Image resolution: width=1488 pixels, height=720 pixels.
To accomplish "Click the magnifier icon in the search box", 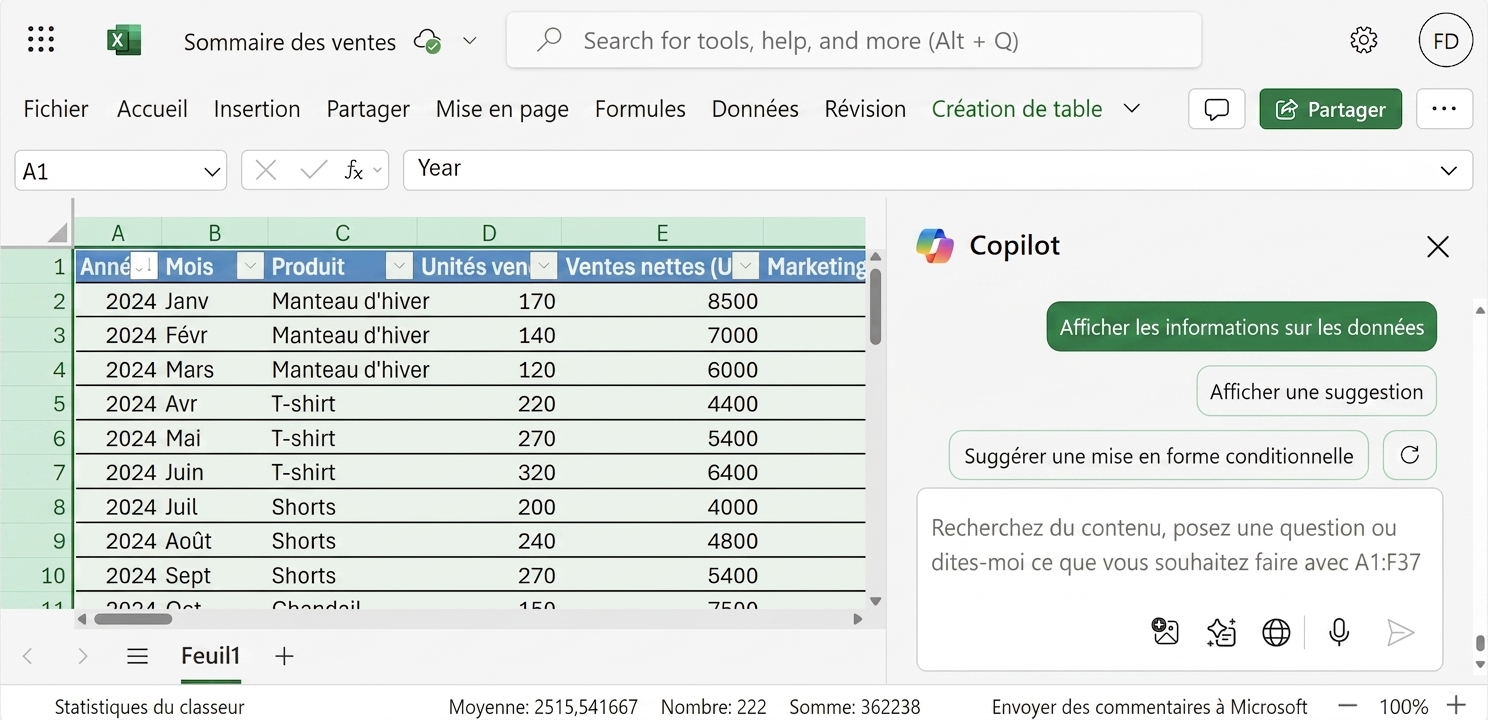I will (549, 40).
